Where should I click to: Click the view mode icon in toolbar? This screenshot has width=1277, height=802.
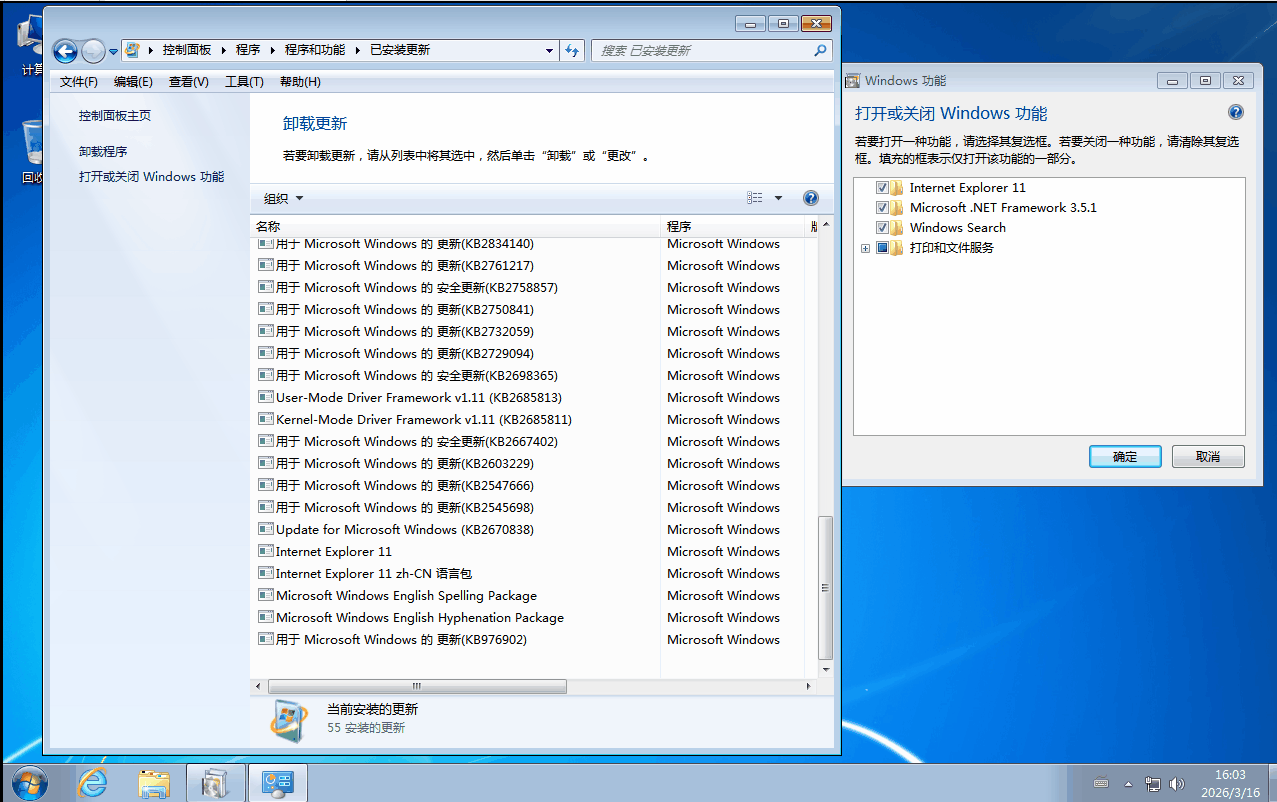point(755,198)
